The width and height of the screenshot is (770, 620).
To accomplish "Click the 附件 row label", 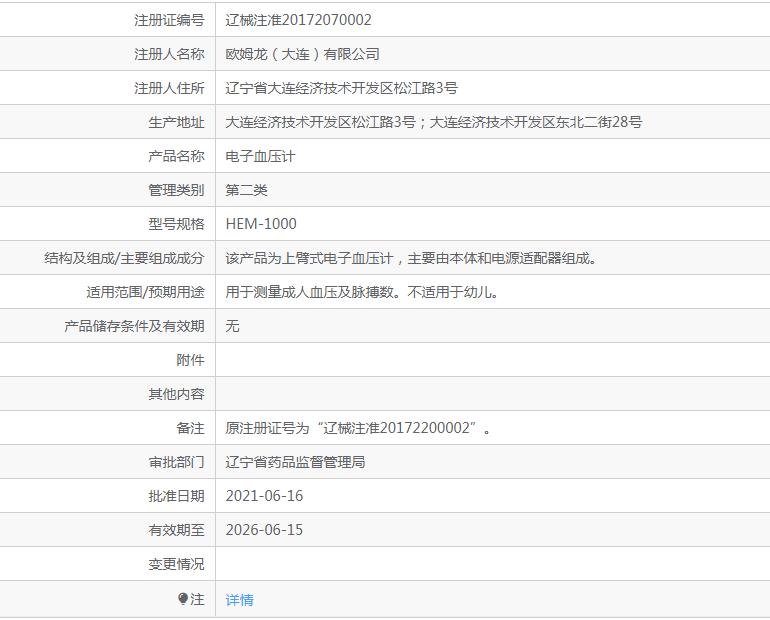I will click(x=190, y=360).
